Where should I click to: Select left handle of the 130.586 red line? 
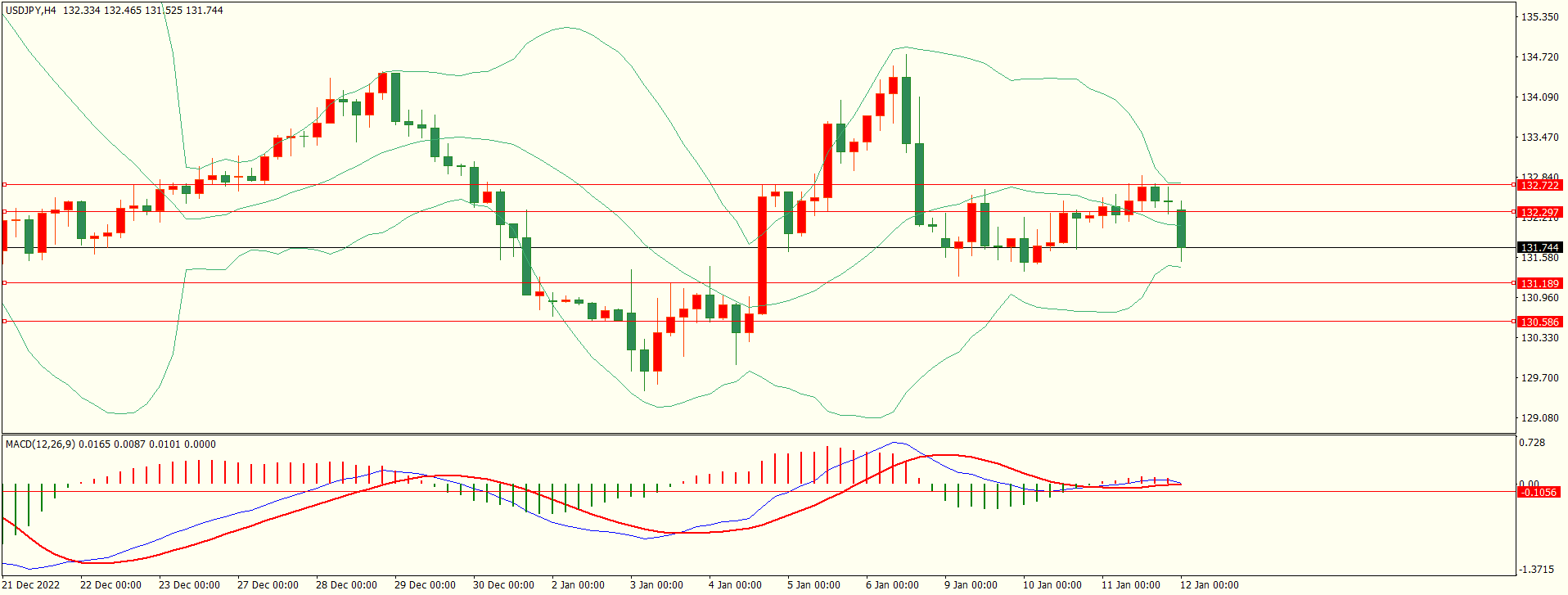pos(4,322)
